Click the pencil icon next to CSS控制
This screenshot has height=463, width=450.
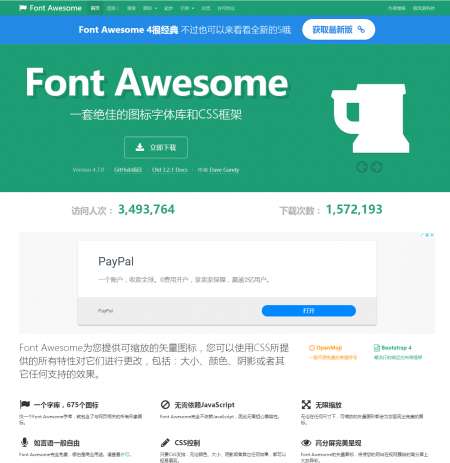tap(165, 443)
